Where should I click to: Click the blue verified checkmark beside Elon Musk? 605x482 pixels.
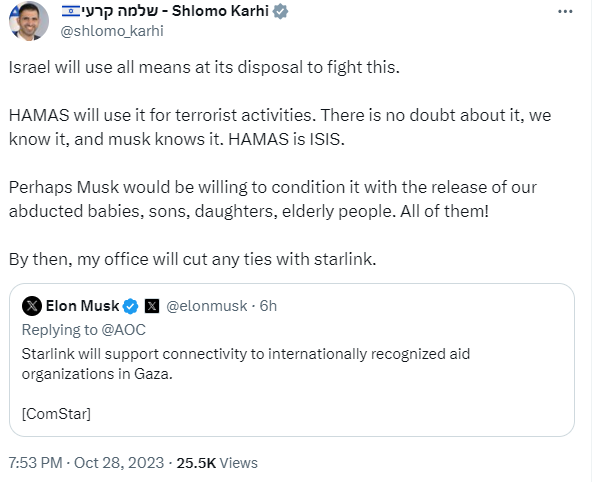click(130, 305)
